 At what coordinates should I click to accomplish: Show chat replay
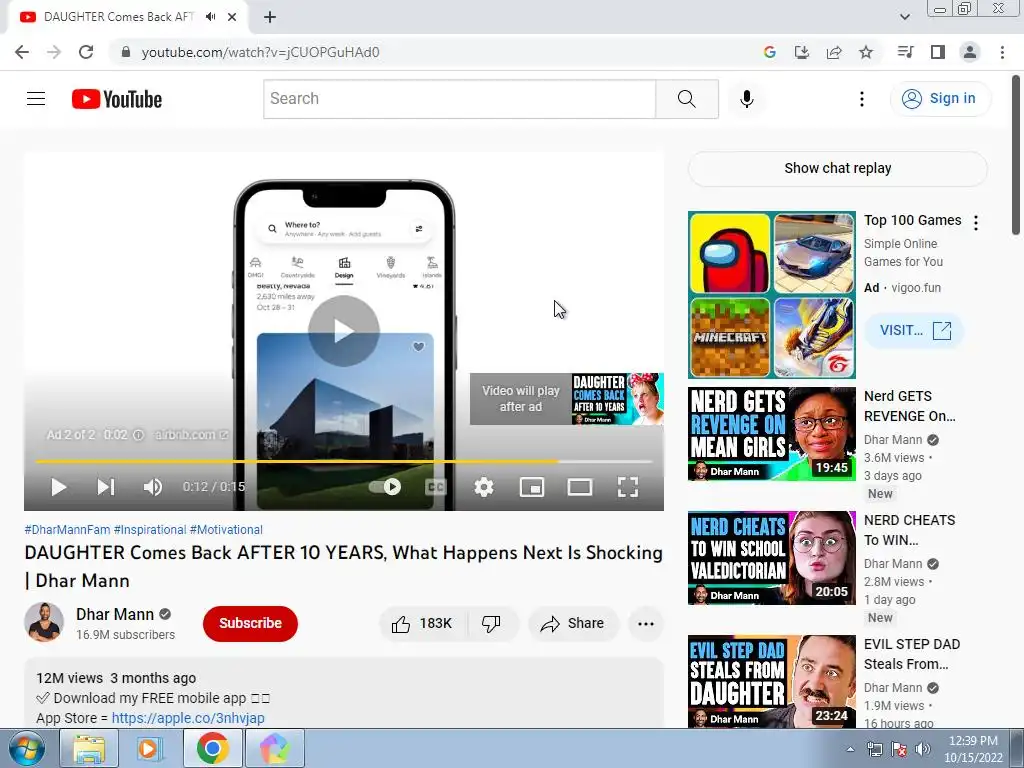[837, 168]
